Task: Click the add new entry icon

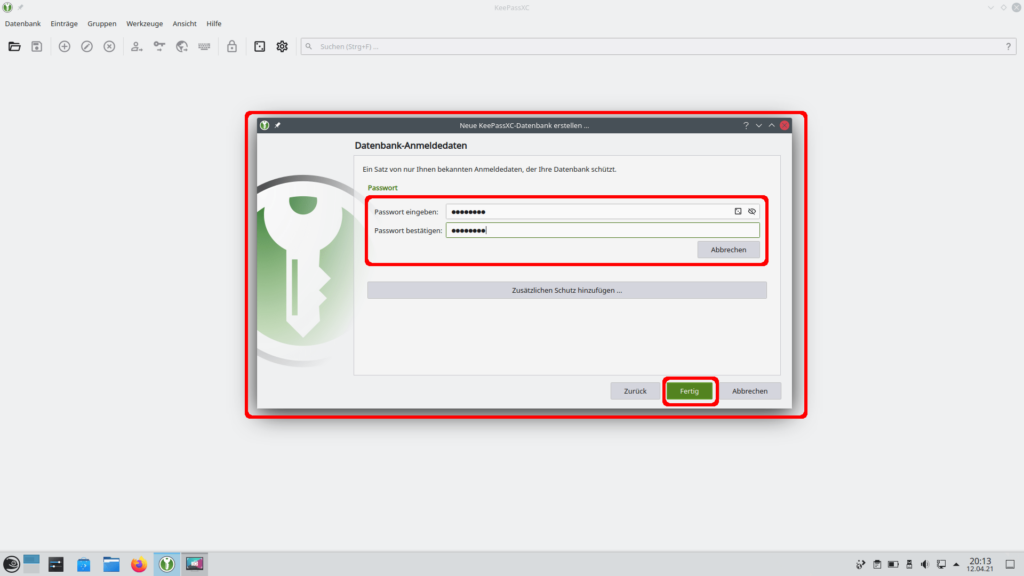Action: pyautogui.click(x=64, y=46)
